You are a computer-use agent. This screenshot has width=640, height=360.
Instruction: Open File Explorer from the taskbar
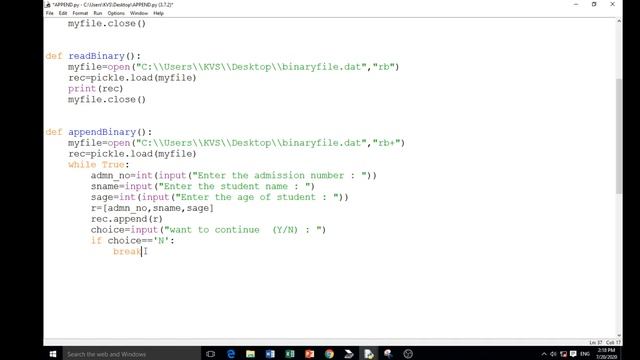[250, 354]
